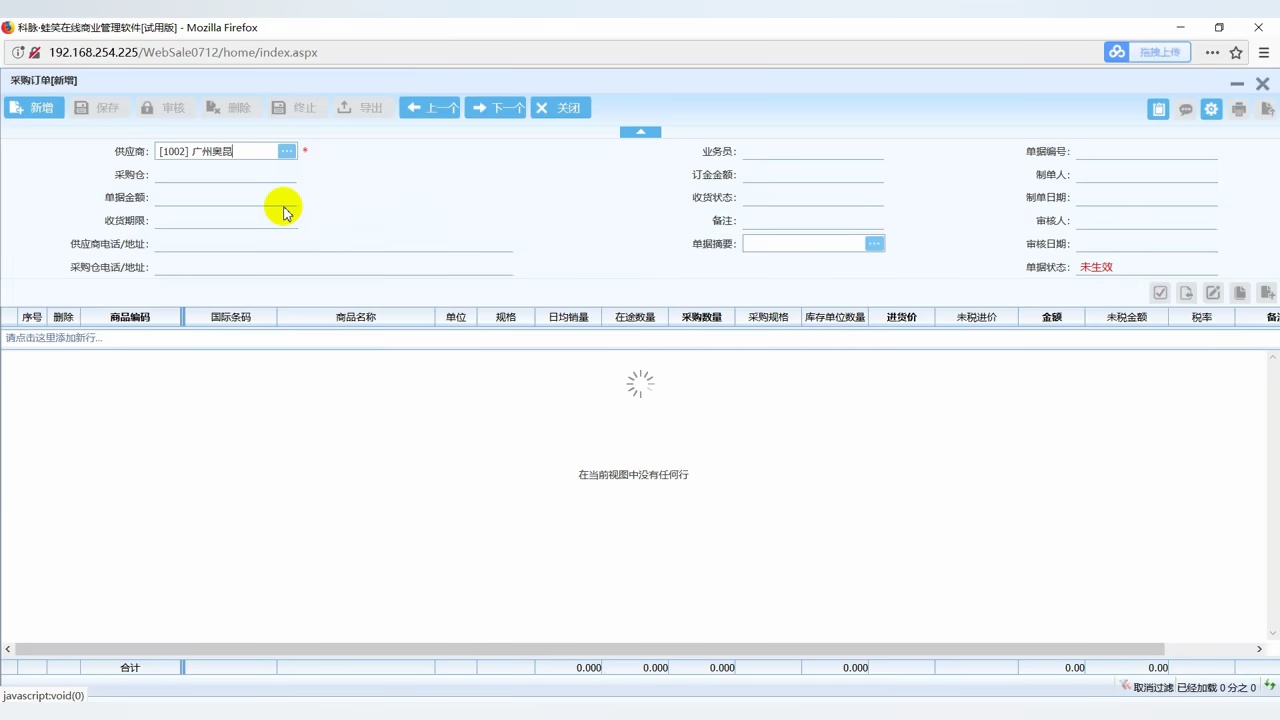The height and width of the screenshot is (720, 1280).
Task: Open the speech bubble comments icon
Action: pyautogui.click(x=1185, y=109)
